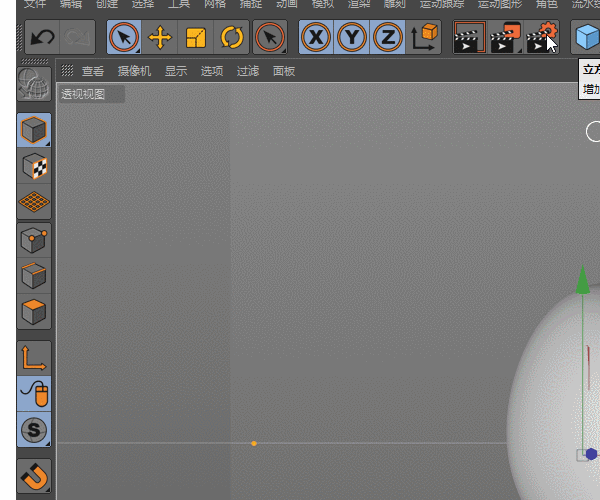600x500 pixels.
Task: Render to Picture Viewer
Action: coord(505,37)
